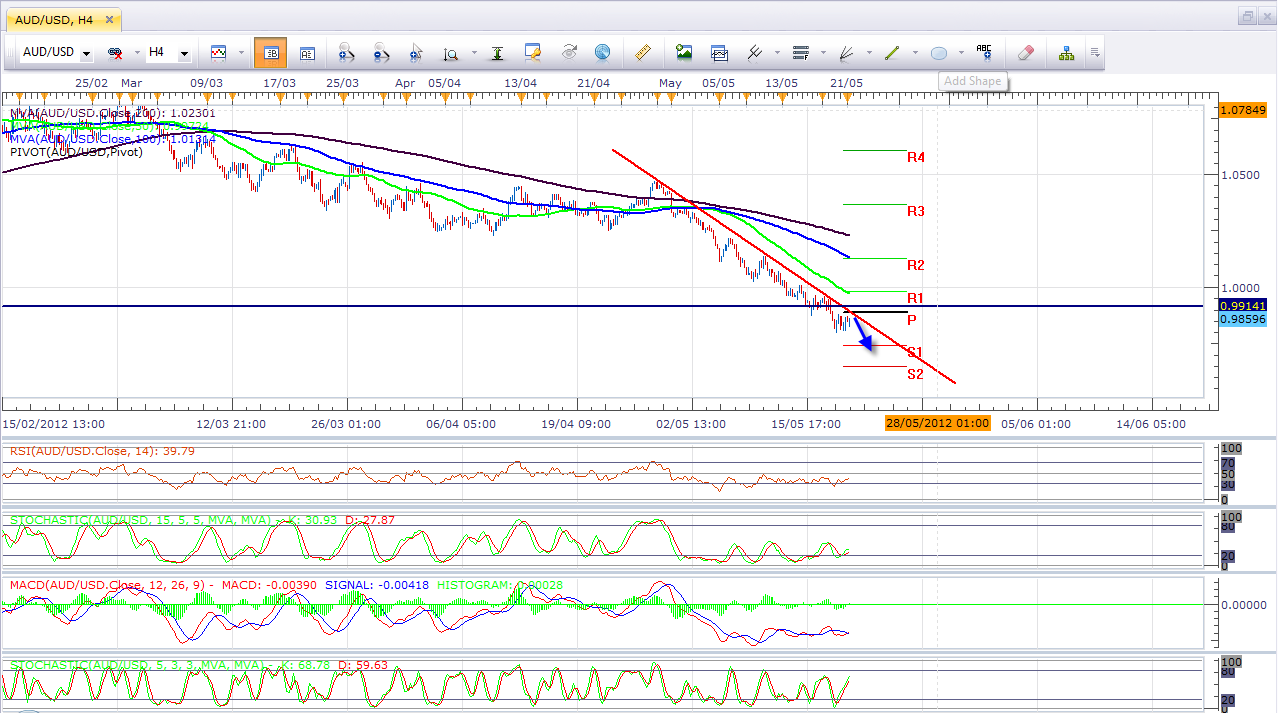
Task: Click the orange 28/05/2012 01:00 date tag
Action: click(x=937, y=423)
